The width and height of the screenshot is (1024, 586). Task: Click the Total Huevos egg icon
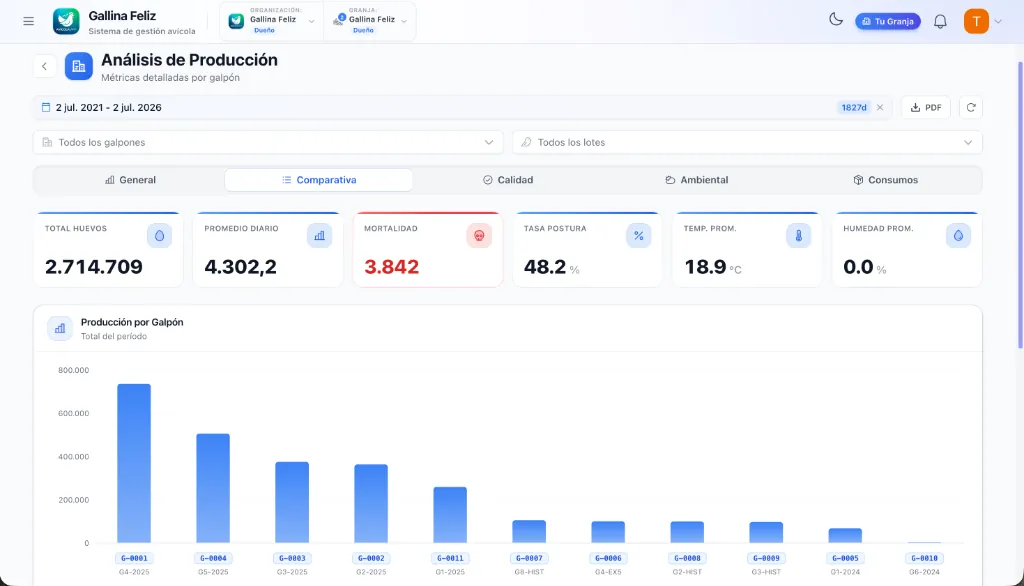point(159,236)
